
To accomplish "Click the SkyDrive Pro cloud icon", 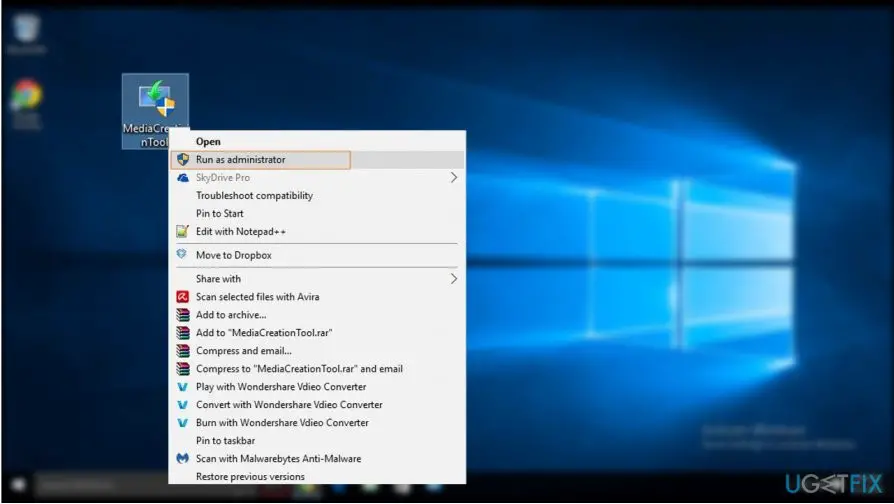I will (x=183, y=178).
